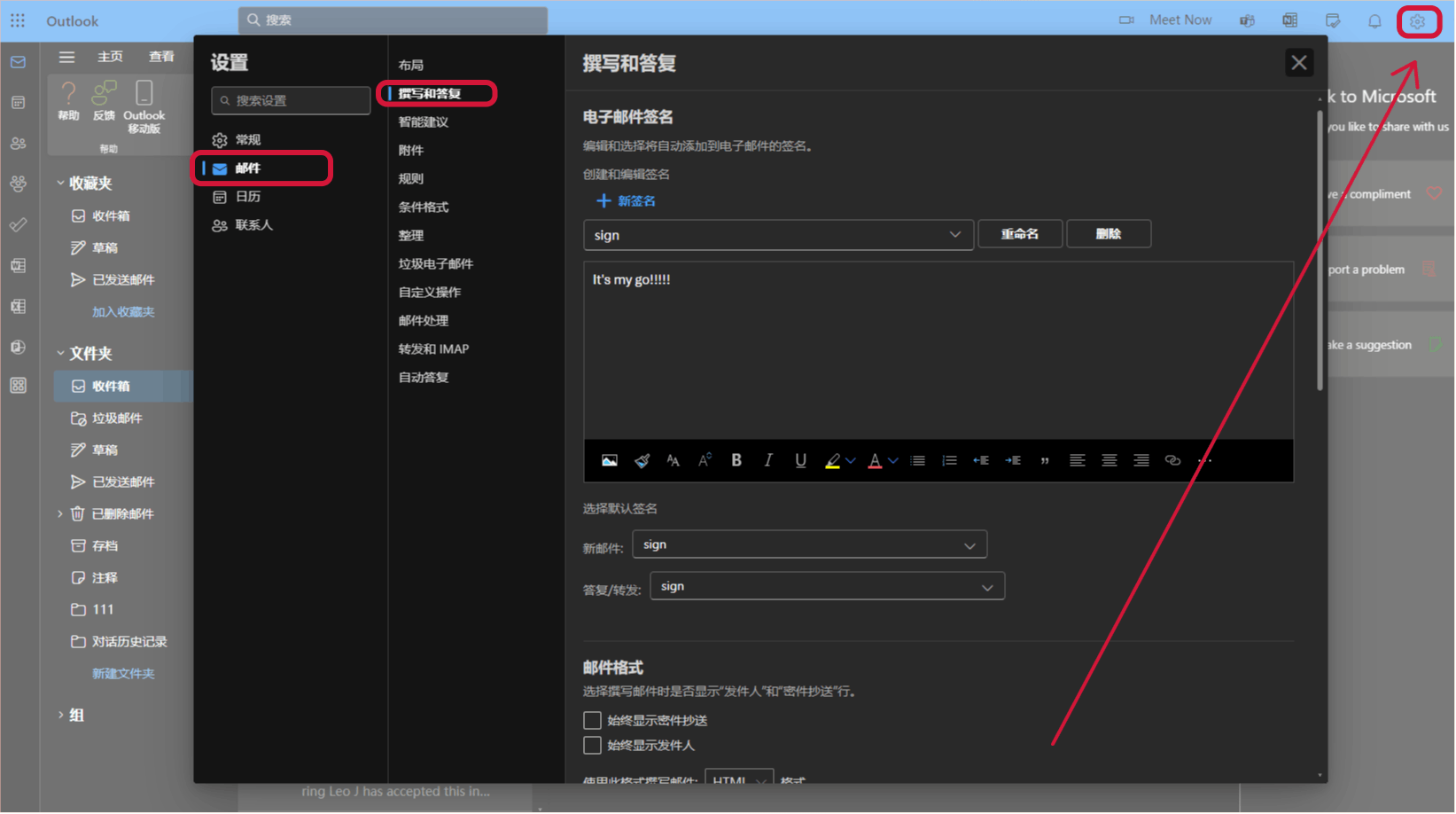Open 新邮件 default signature dropdown
Image resolution: width=1456 pixels, height=814 pixels.
click(x=810, y=545)
